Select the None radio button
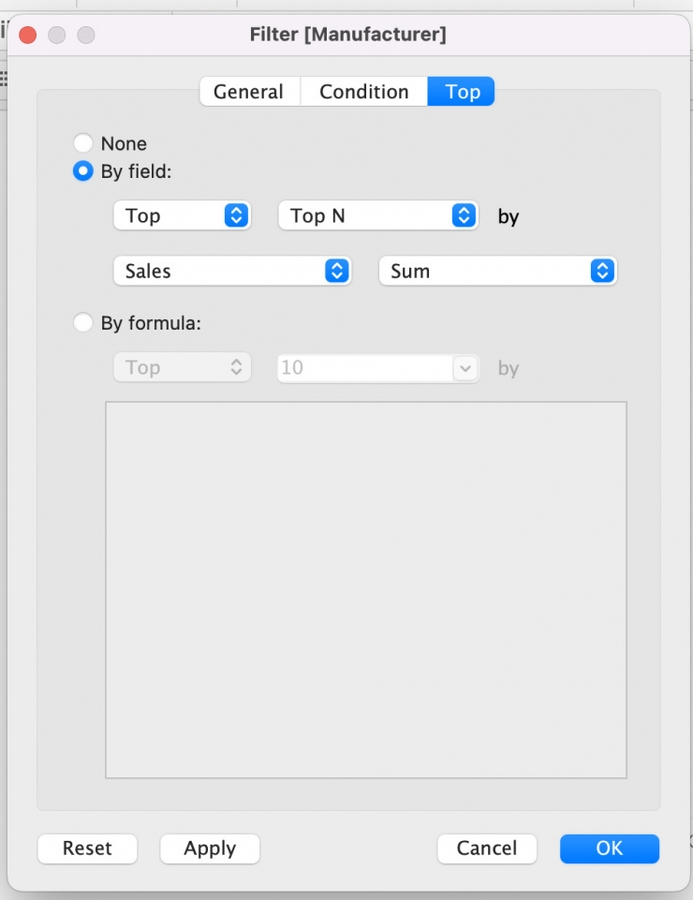The image size is (693, 900). click(82, 143)
